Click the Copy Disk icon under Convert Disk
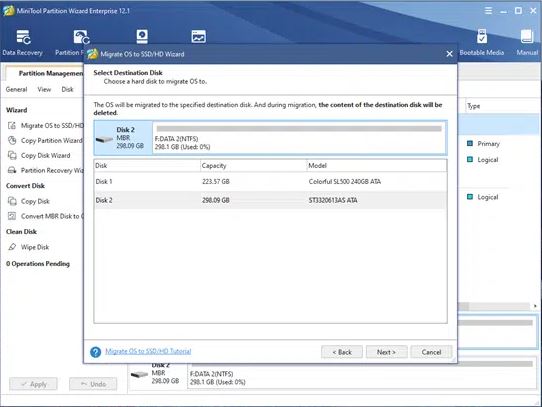This screenshot has width=542, height=407. (x=12, y=201)
